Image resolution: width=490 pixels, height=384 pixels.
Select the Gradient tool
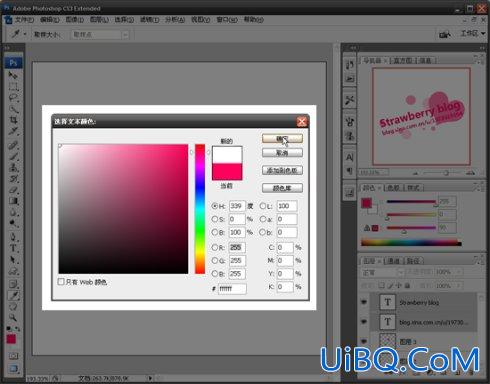[x=13, y=201]
